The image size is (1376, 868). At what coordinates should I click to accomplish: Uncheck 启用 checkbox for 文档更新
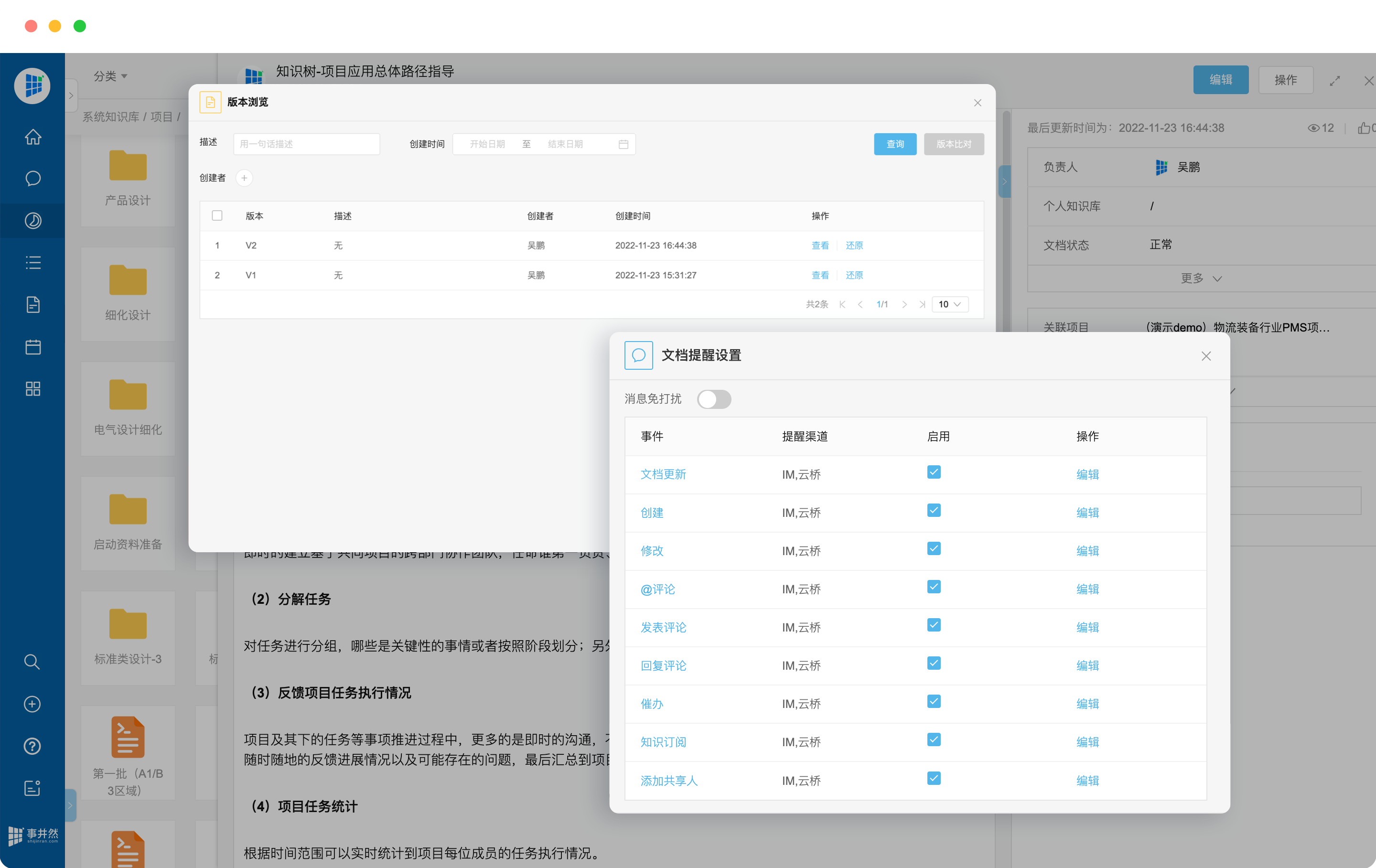[933, 472]
